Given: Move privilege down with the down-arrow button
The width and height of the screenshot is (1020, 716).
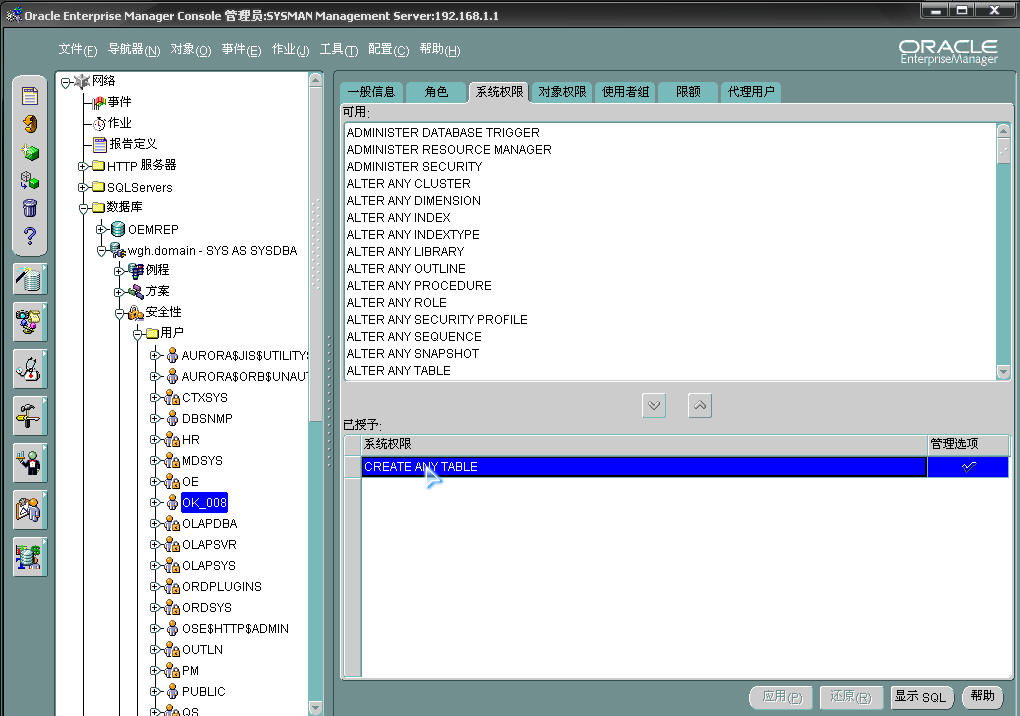Looking at the screenshot, I should [654, 405].
